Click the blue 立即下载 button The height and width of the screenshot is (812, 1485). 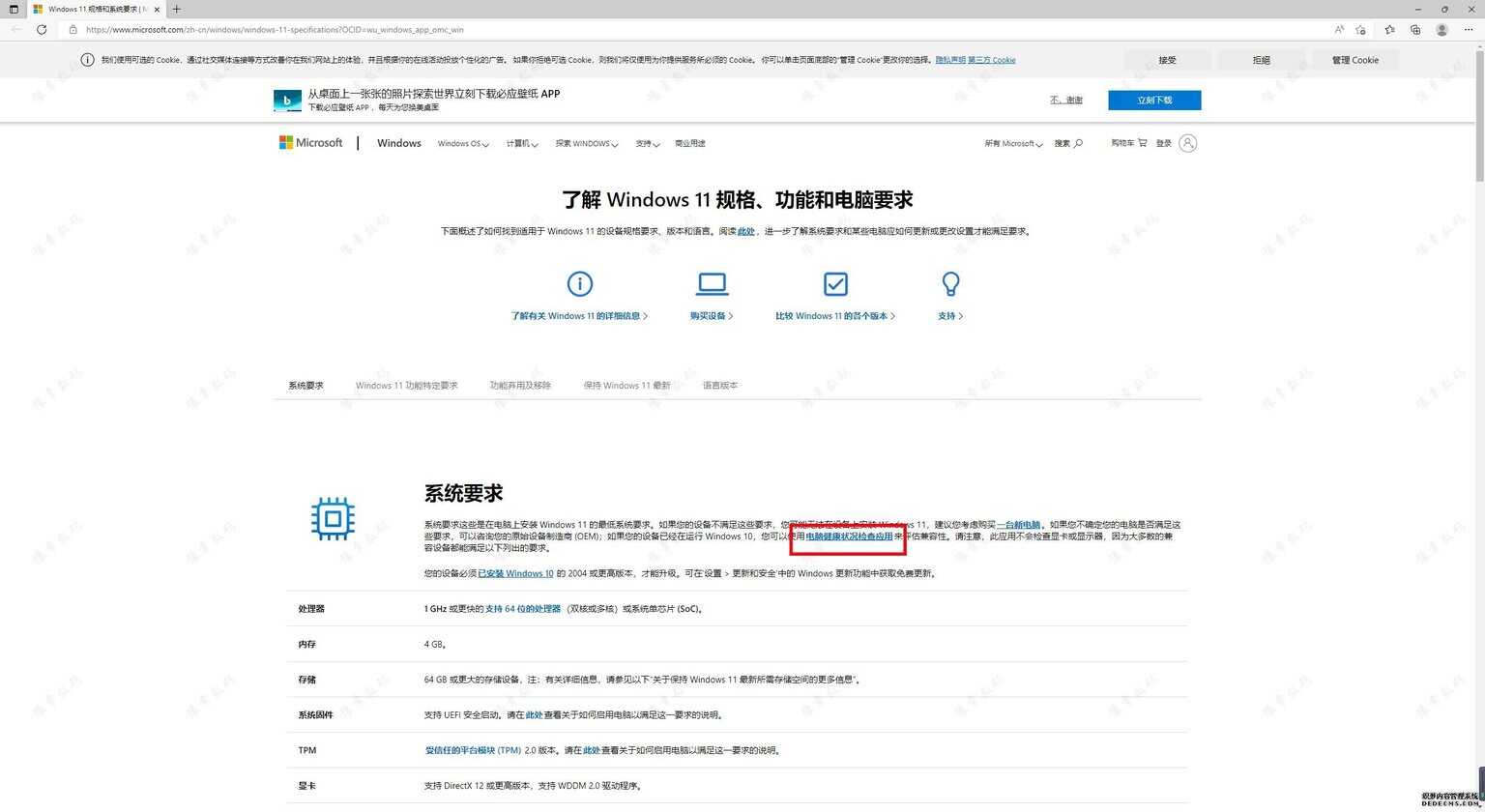[x=1154, y=100]
